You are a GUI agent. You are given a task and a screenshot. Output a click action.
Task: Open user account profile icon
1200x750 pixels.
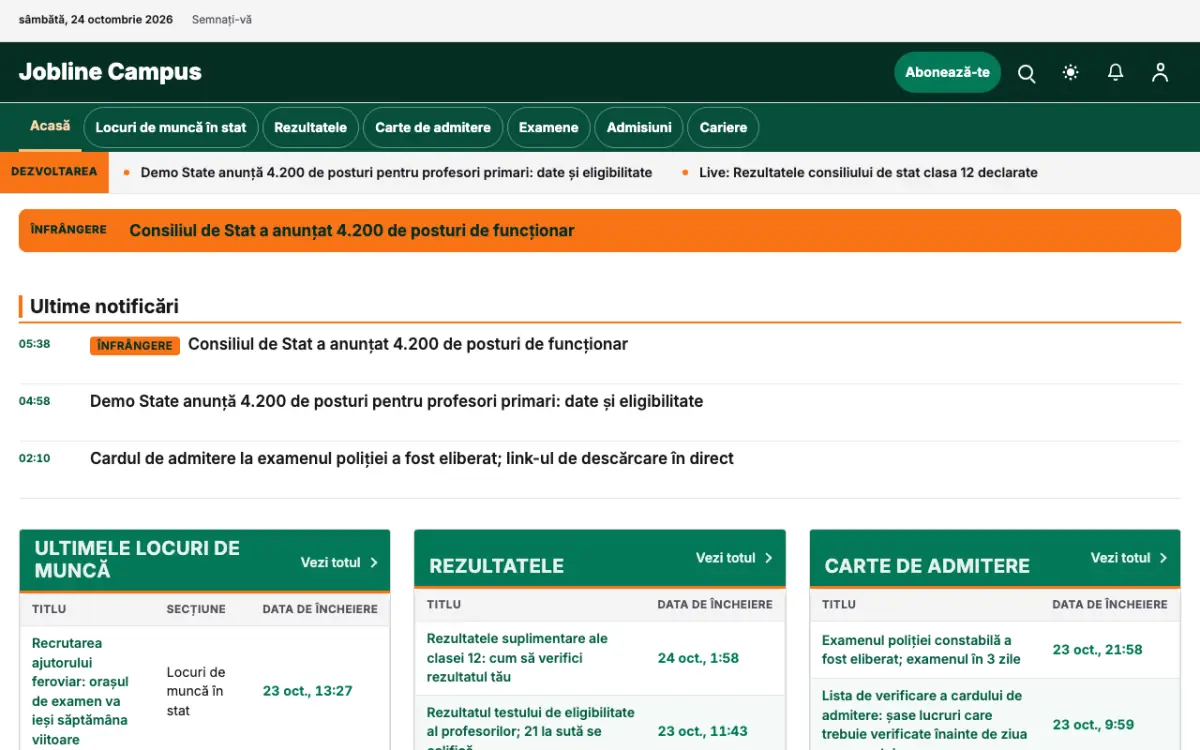tap(1160, 73)
